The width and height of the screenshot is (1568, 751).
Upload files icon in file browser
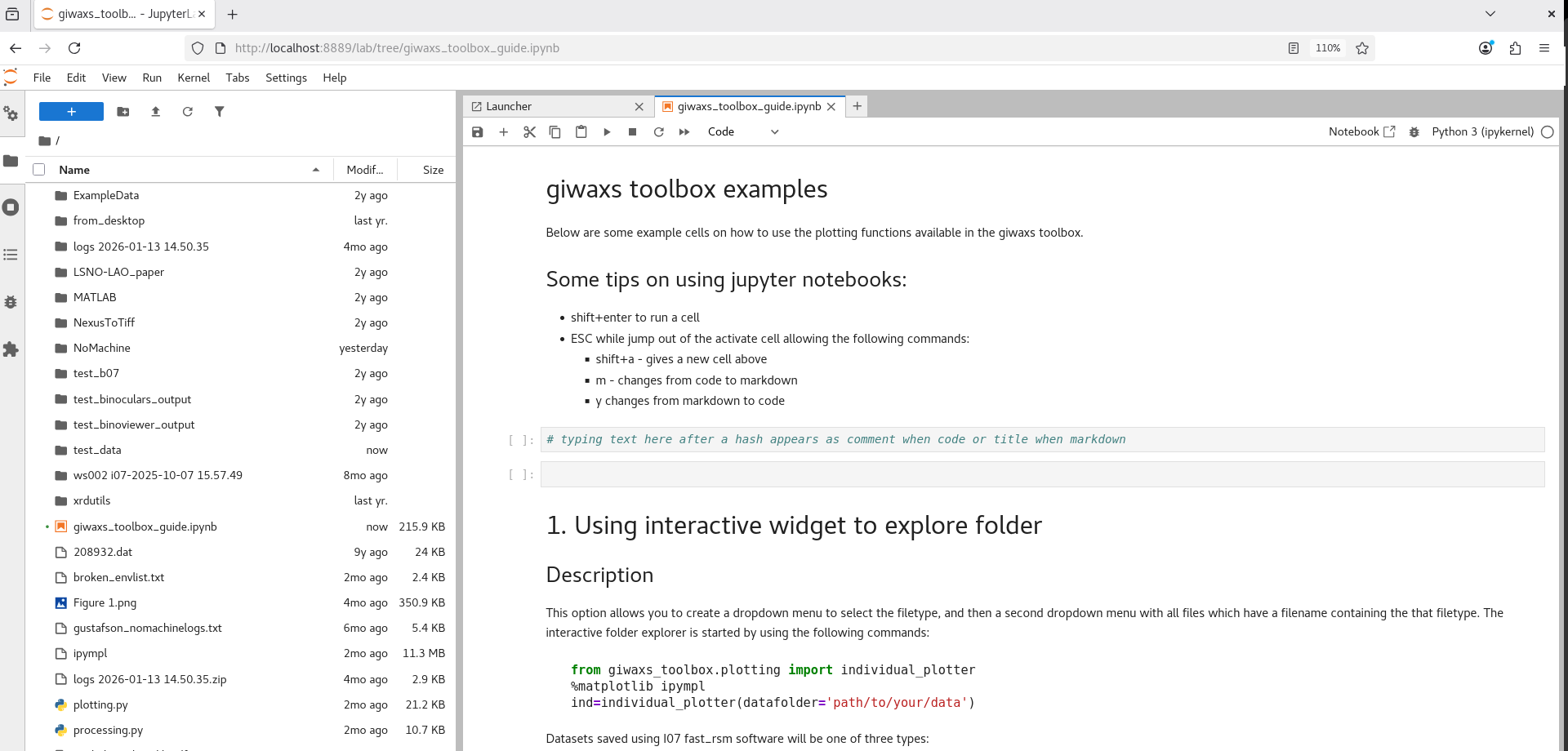(x=155, y=111)
